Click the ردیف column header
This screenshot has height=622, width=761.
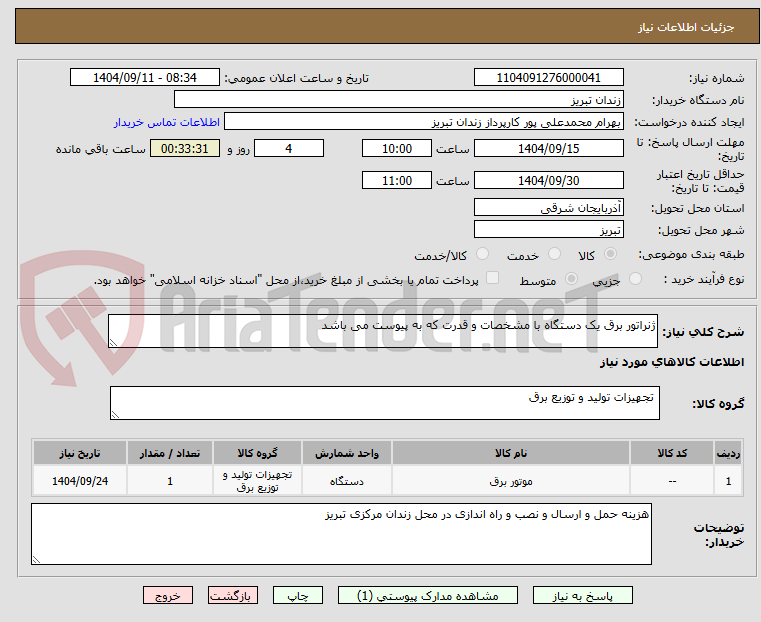click(728, 453)
